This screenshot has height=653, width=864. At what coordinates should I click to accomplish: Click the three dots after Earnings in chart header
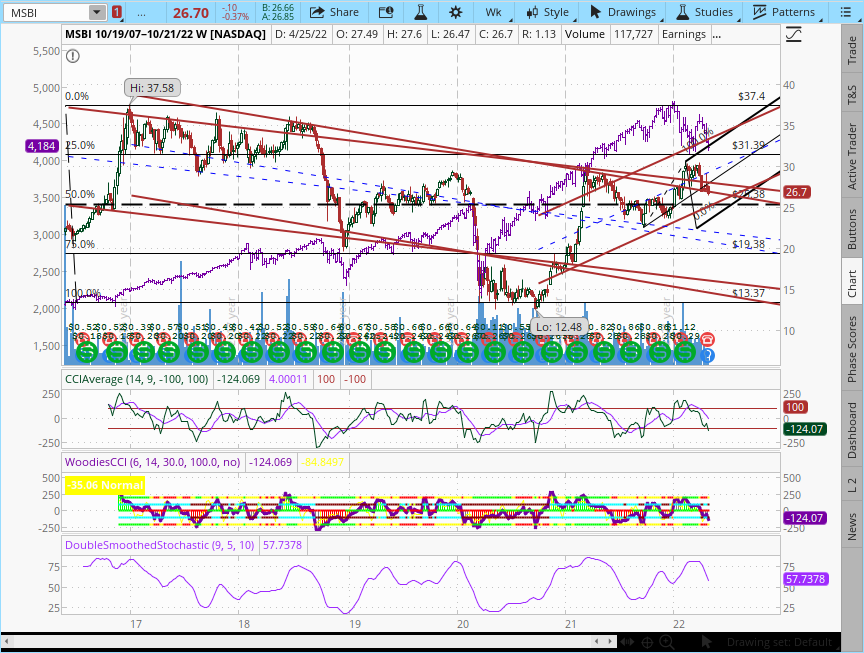(x=716, y=35)
